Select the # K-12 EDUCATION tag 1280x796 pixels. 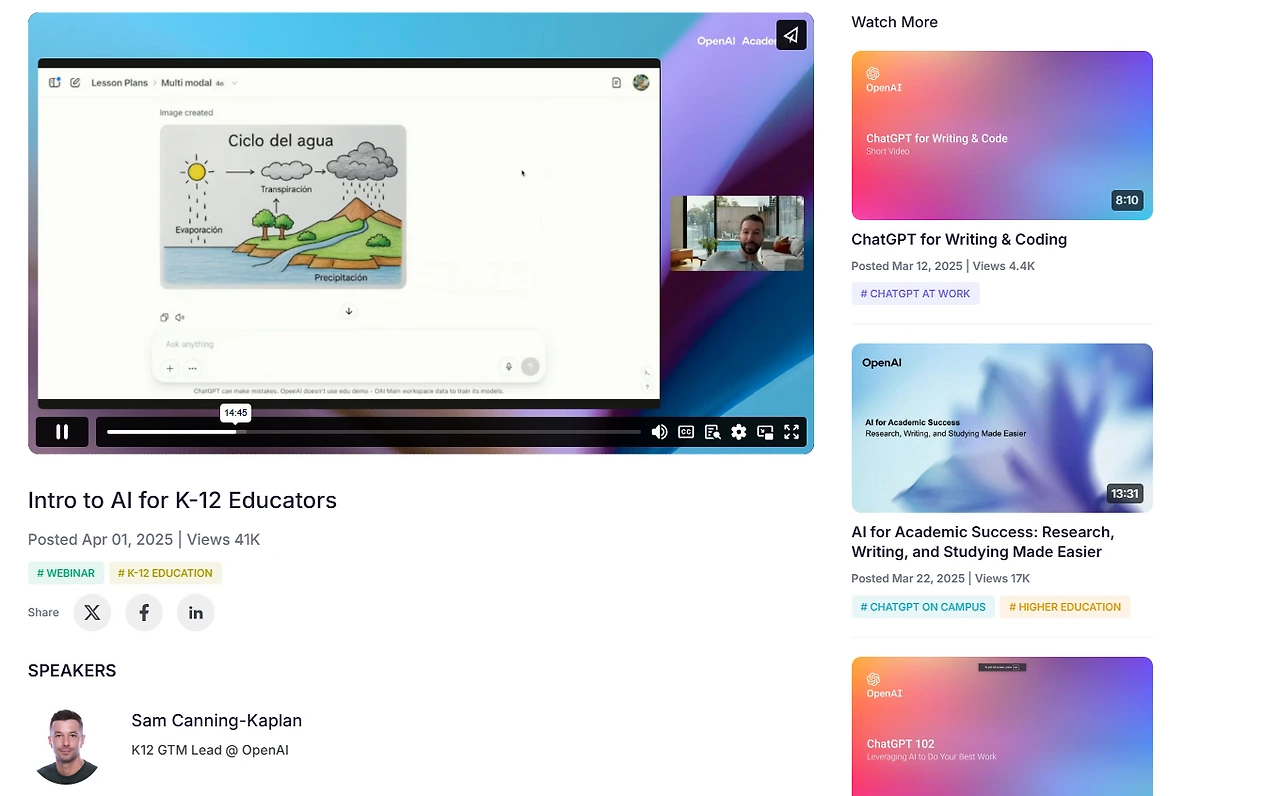pyautogui.click(x=165, y=573)
